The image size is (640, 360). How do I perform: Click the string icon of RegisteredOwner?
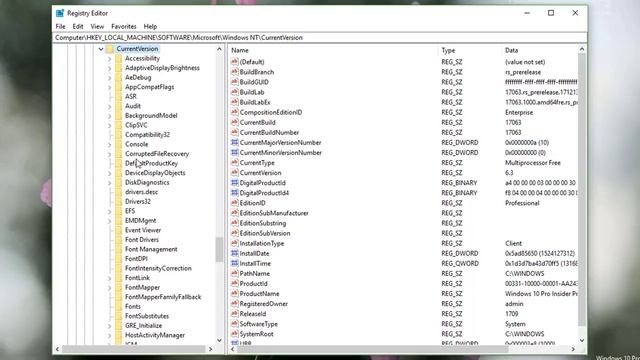[x=234, y=304]
